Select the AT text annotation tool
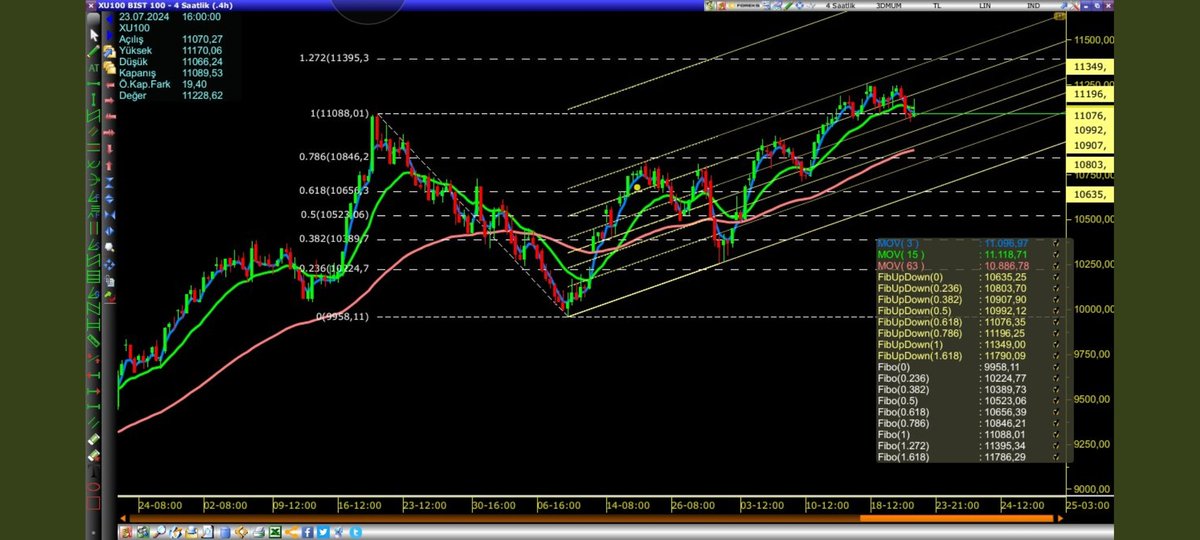Screen dimensions: 1200x540 (93, 67)
